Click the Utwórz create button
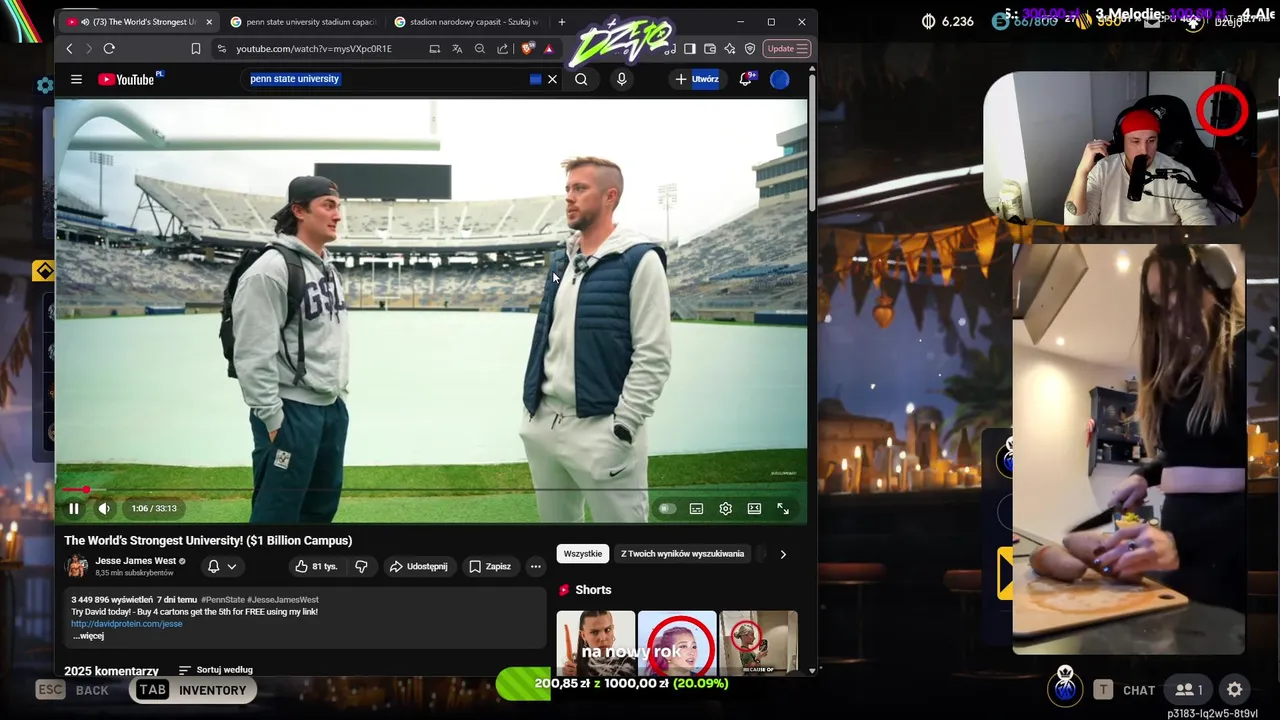 (696, 79)
